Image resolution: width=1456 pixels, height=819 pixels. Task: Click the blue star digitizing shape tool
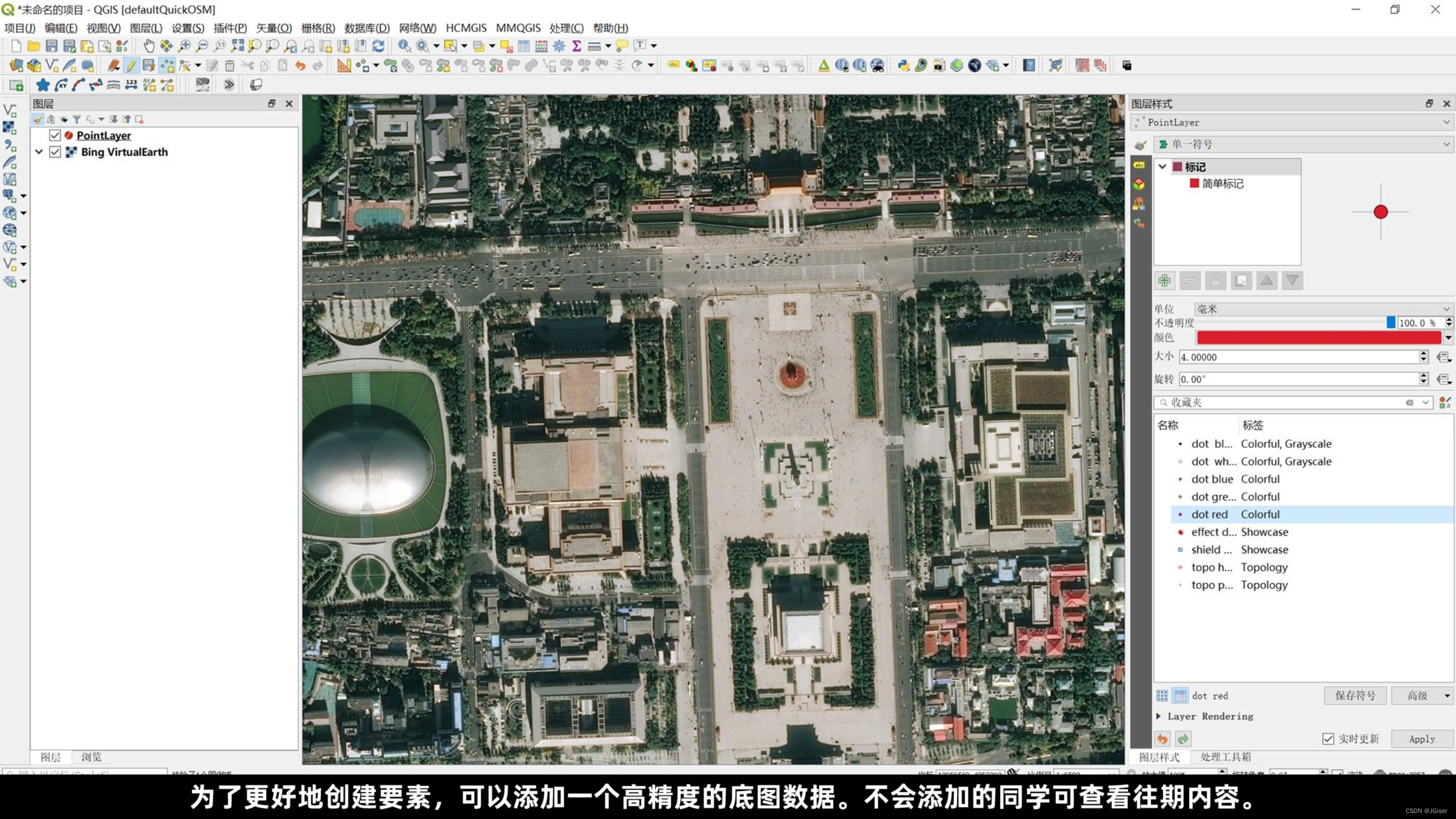point(43,85)
